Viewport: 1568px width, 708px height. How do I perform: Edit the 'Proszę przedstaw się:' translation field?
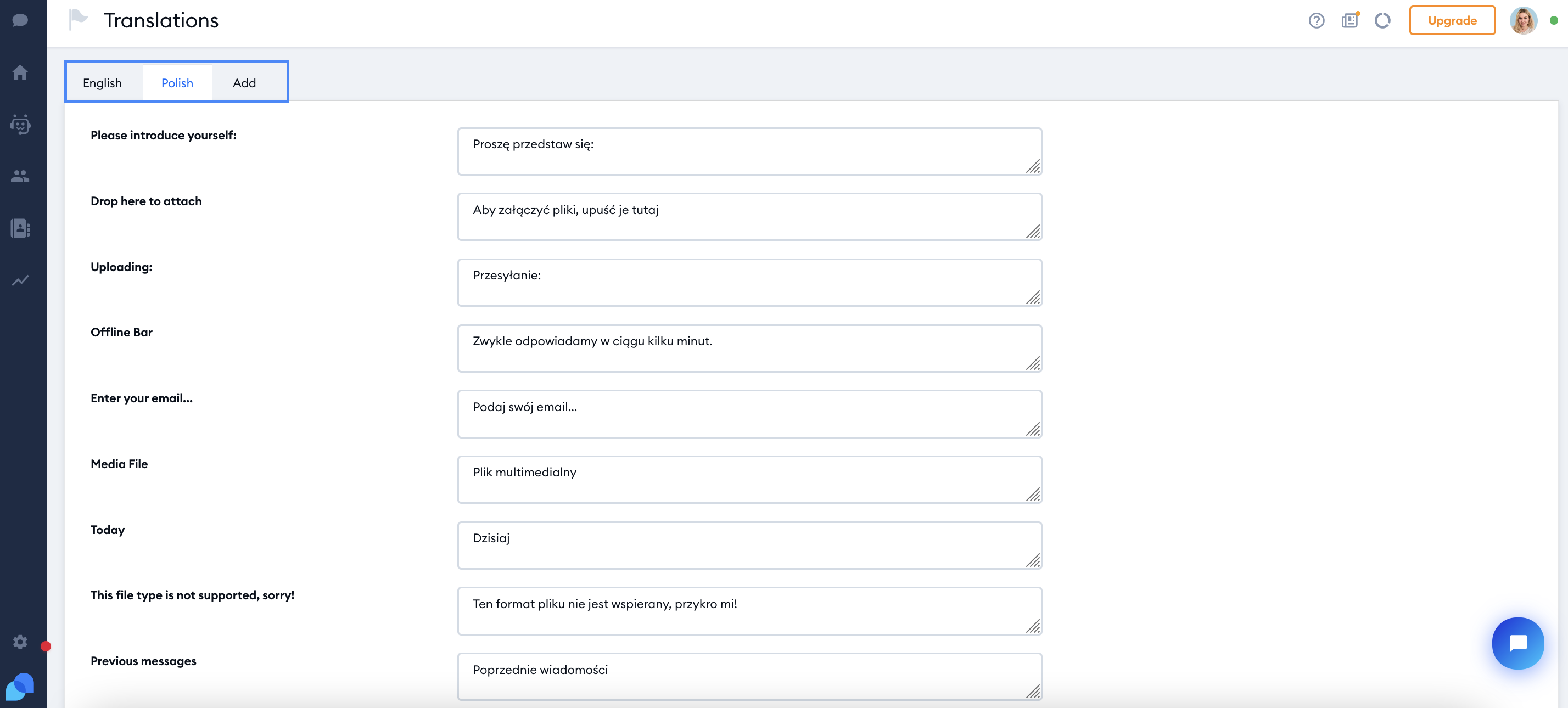pos(749,151)
